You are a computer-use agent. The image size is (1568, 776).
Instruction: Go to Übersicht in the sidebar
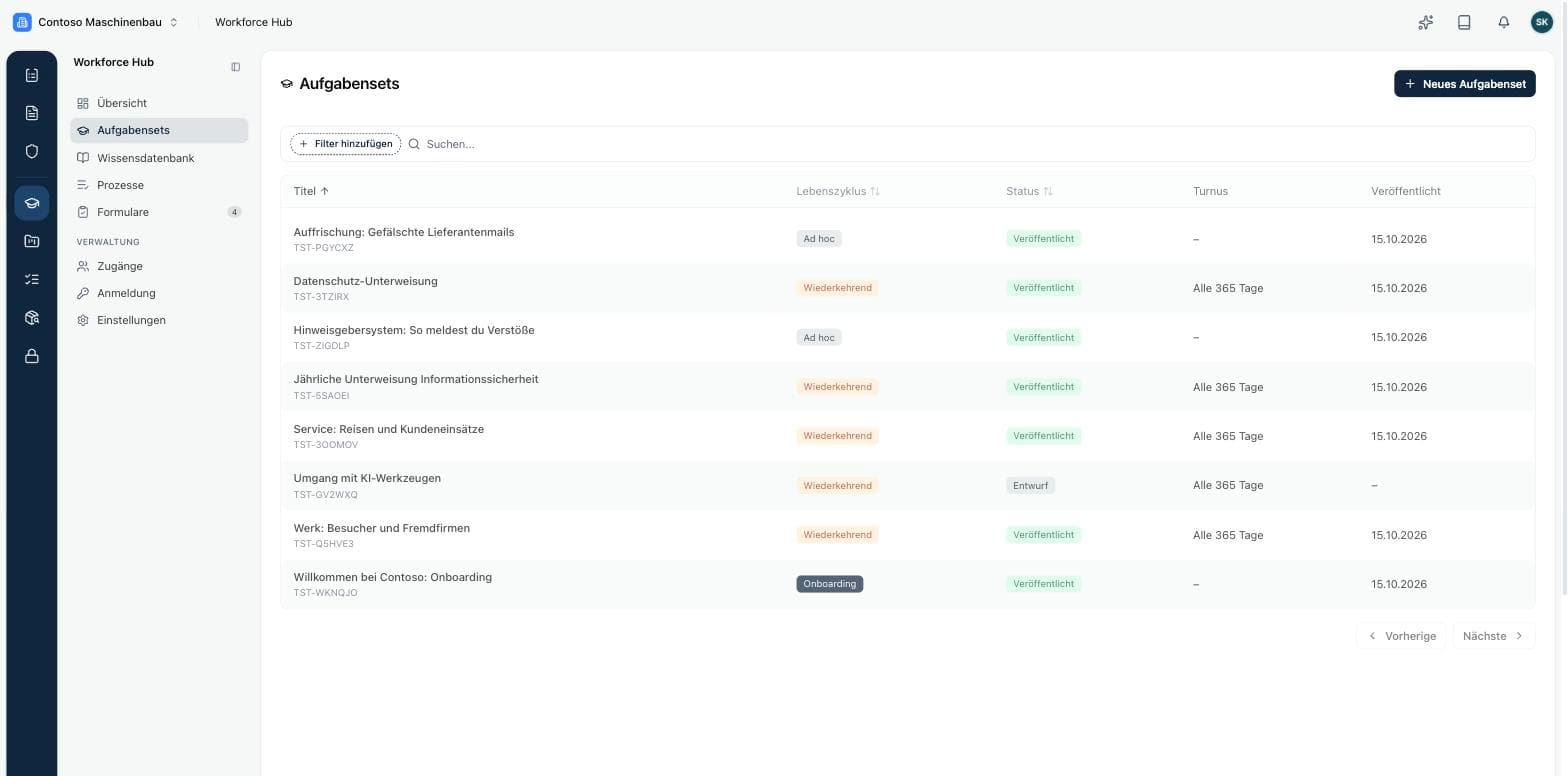click(159, 103)
